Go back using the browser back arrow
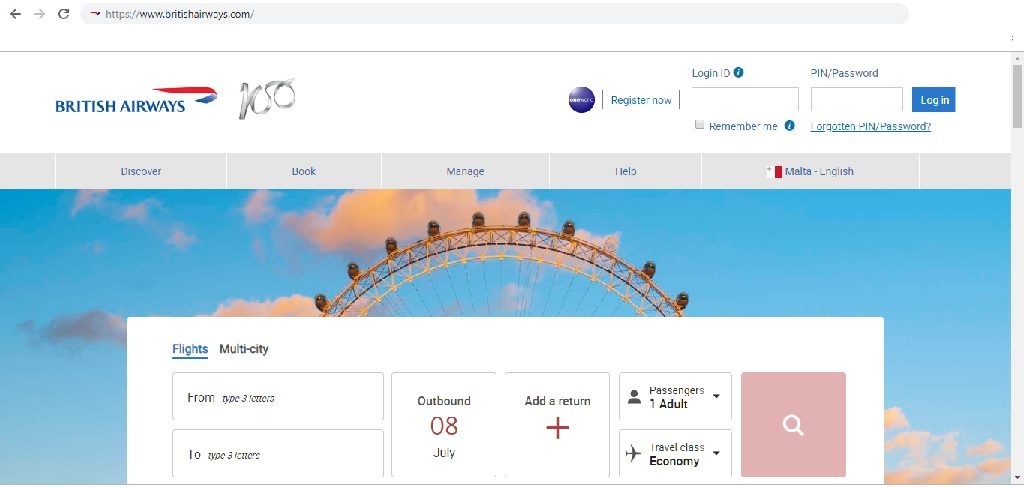The height and width of the screenshot is (488, 1024). 16,14
